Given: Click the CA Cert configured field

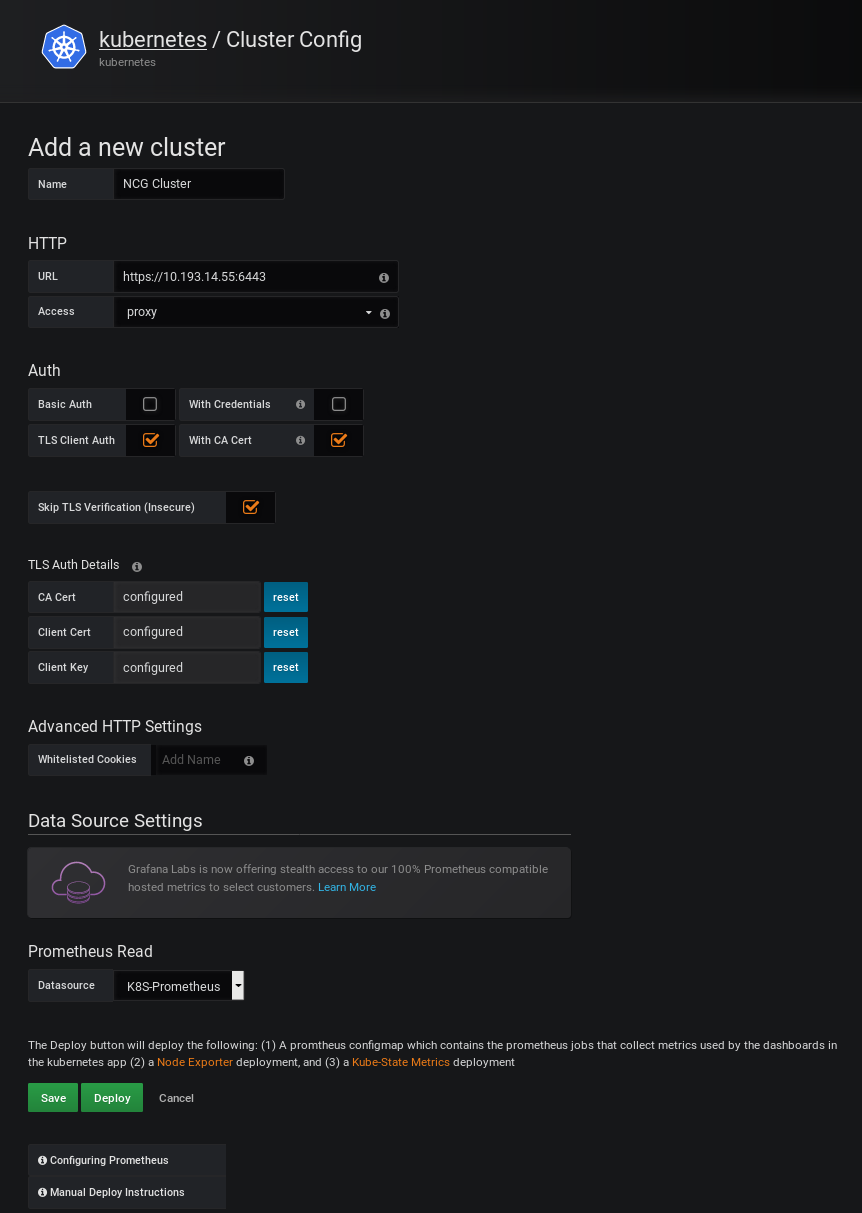Looking at the screenshot, I should coord(187,597).
